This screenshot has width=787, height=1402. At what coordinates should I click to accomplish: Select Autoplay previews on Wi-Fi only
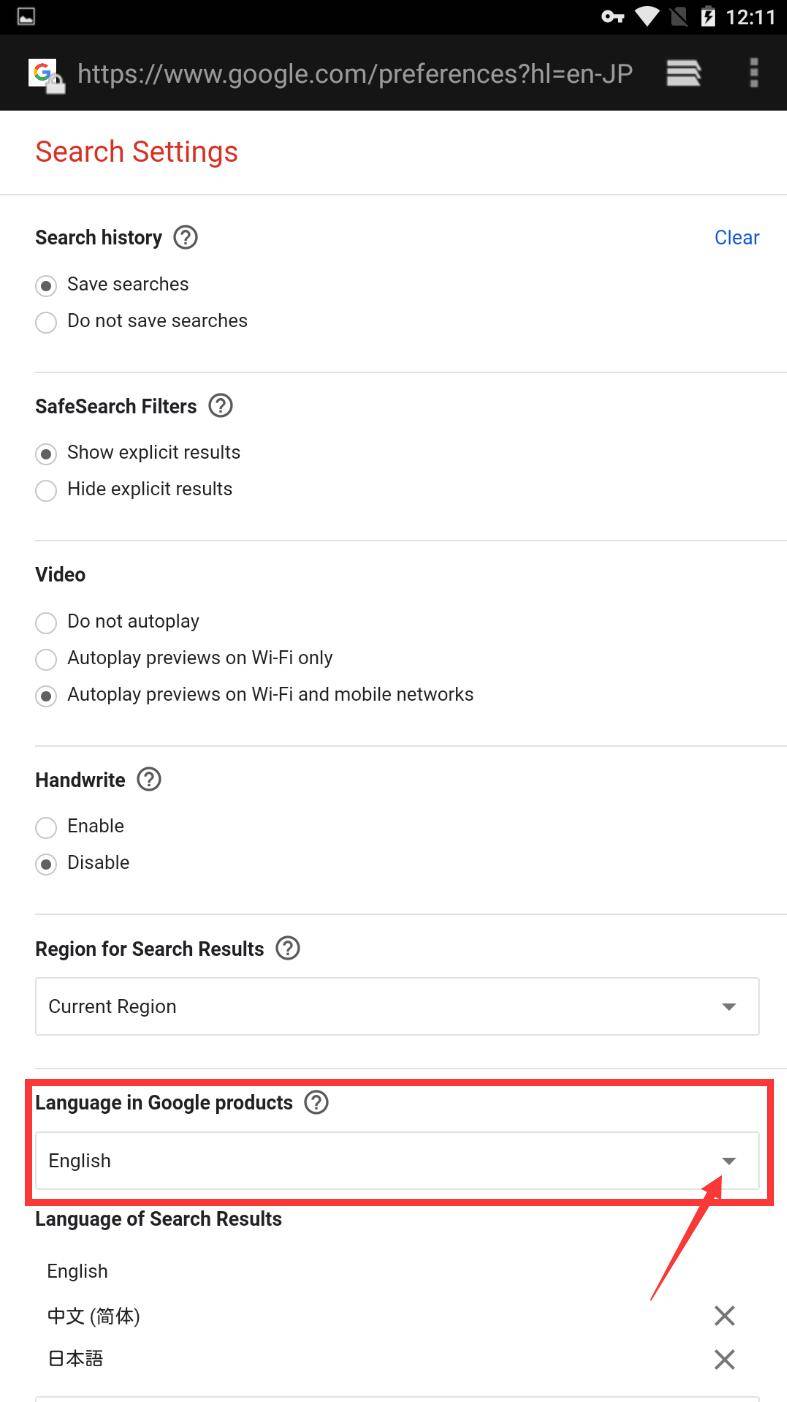tap(46, 659)
